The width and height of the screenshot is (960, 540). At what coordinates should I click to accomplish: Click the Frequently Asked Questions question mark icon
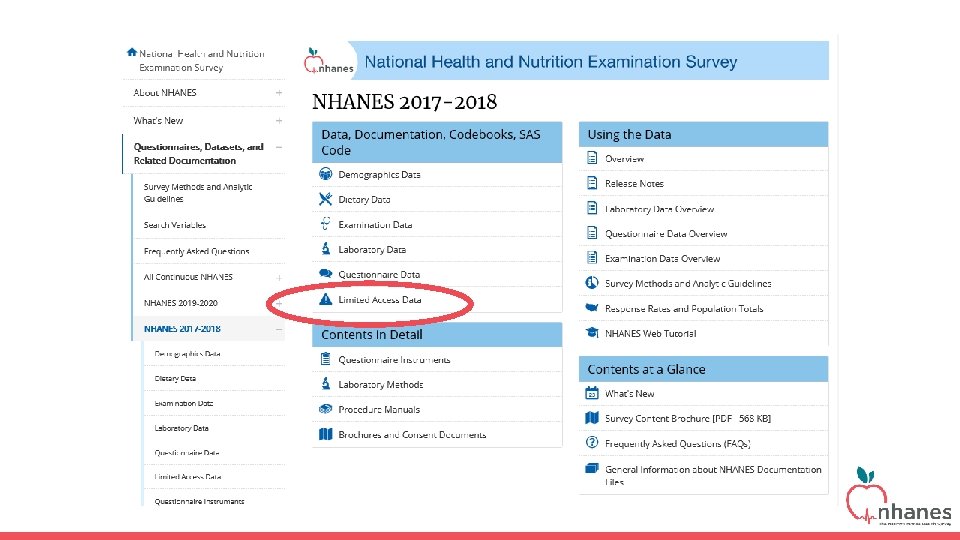[592, 442]
